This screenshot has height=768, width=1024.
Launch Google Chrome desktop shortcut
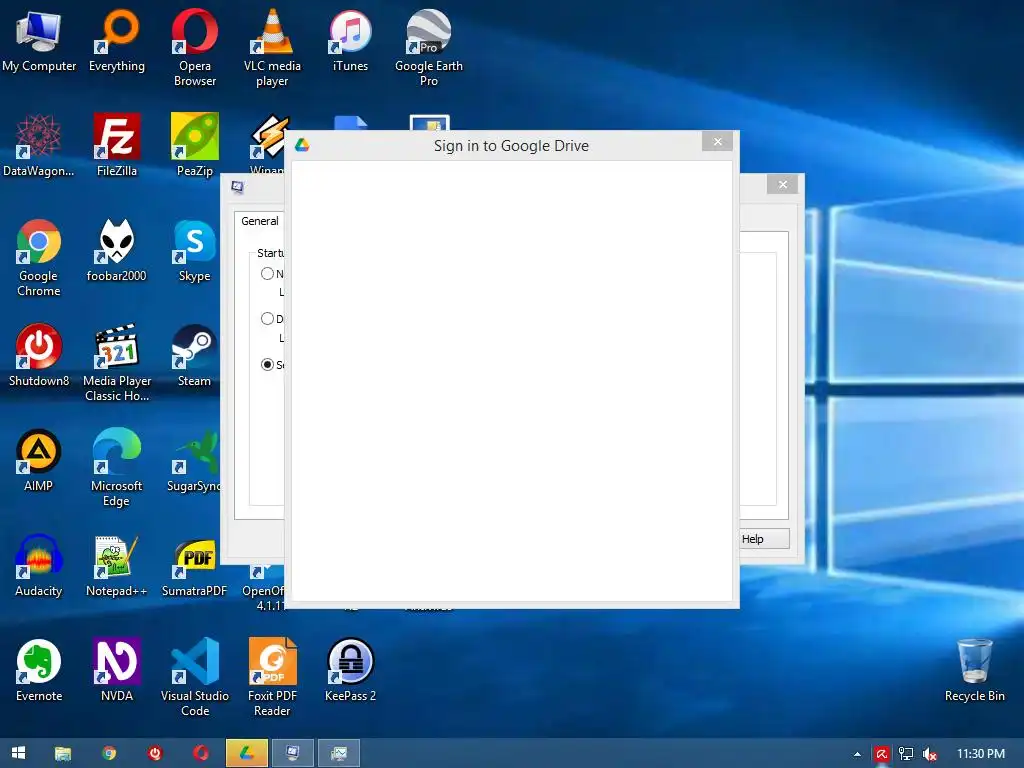(x=39, y=258)
